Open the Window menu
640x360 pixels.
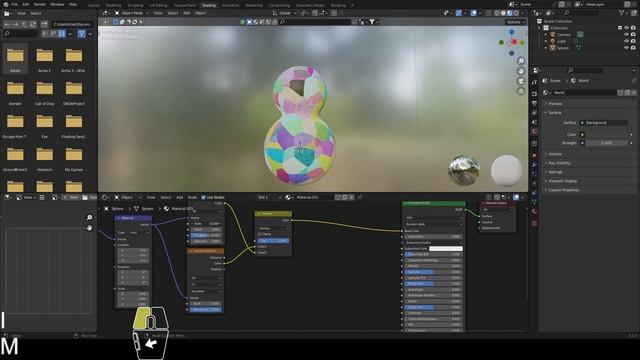[57, 4]
